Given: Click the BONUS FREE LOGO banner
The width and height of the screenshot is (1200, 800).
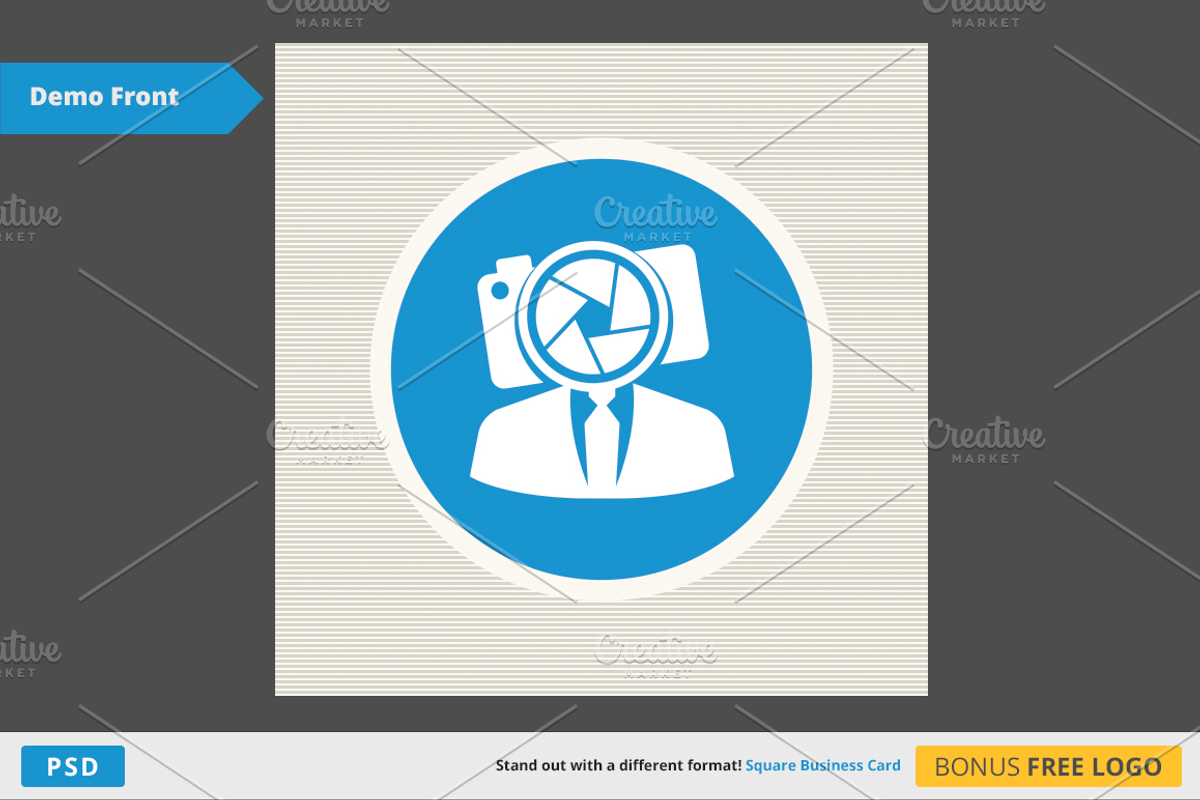Looking at the screenshot, I should pyautogui.click(x=1048, y=767).
